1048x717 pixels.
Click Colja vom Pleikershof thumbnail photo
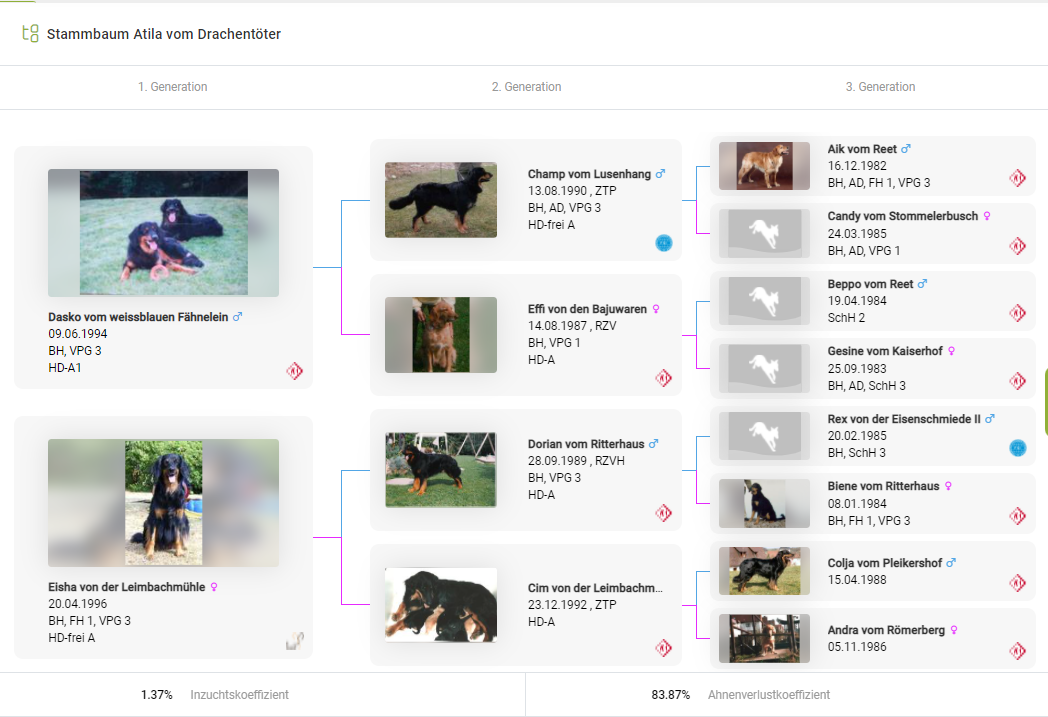pos(765,571)
